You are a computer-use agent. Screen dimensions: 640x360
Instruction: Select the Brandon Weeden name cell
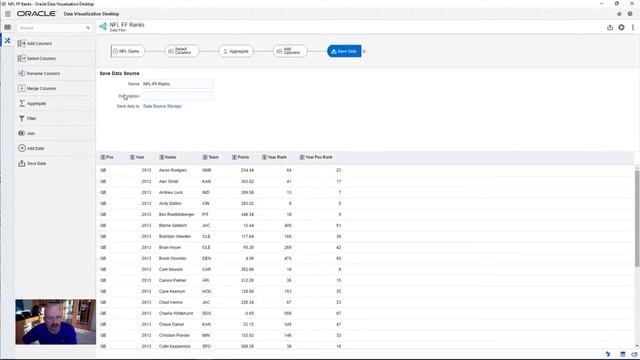click(x=175, y=236)
